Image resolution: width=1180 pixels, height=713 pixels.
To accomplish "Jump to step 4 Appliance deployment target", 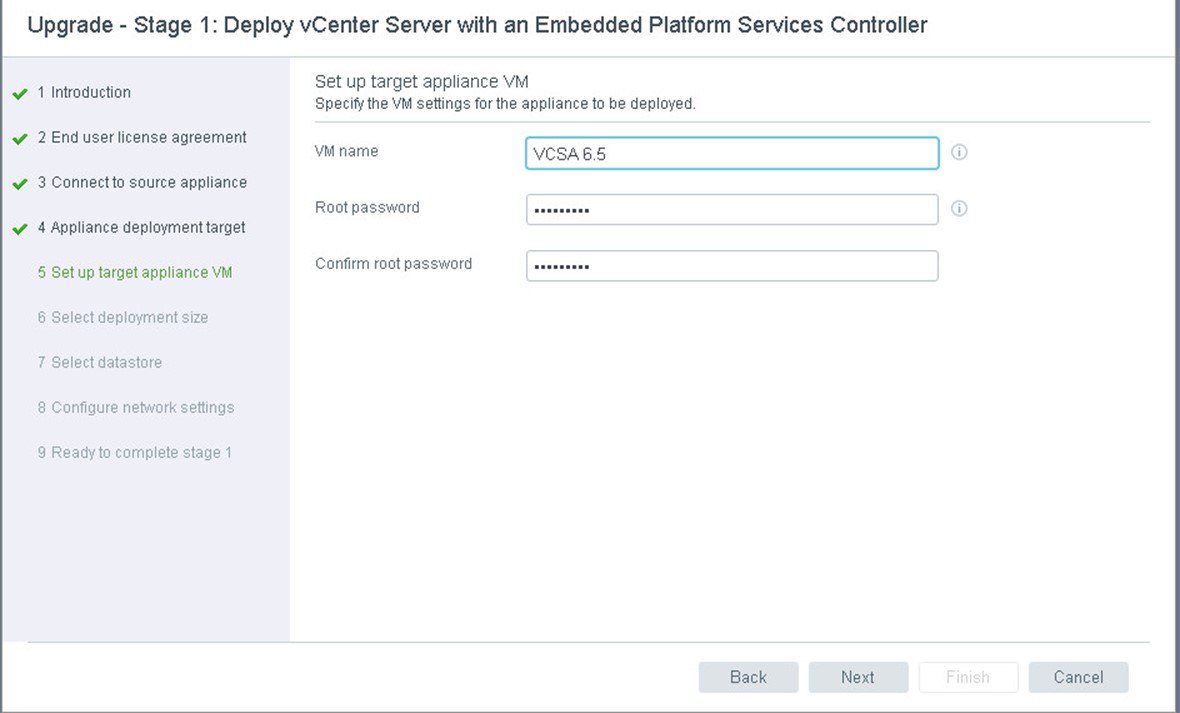I will pos(141,227).
